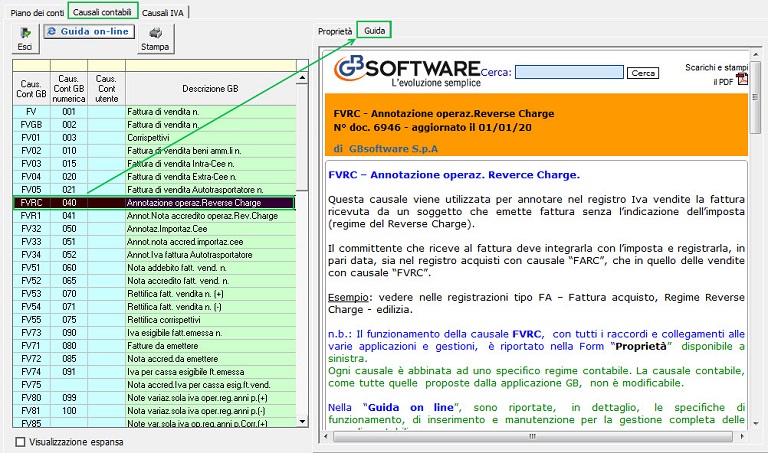The width and height of the screenshot is (768, 453).
Task: Select row FV Fattura di vendita 001
Action: coord(154,112)
